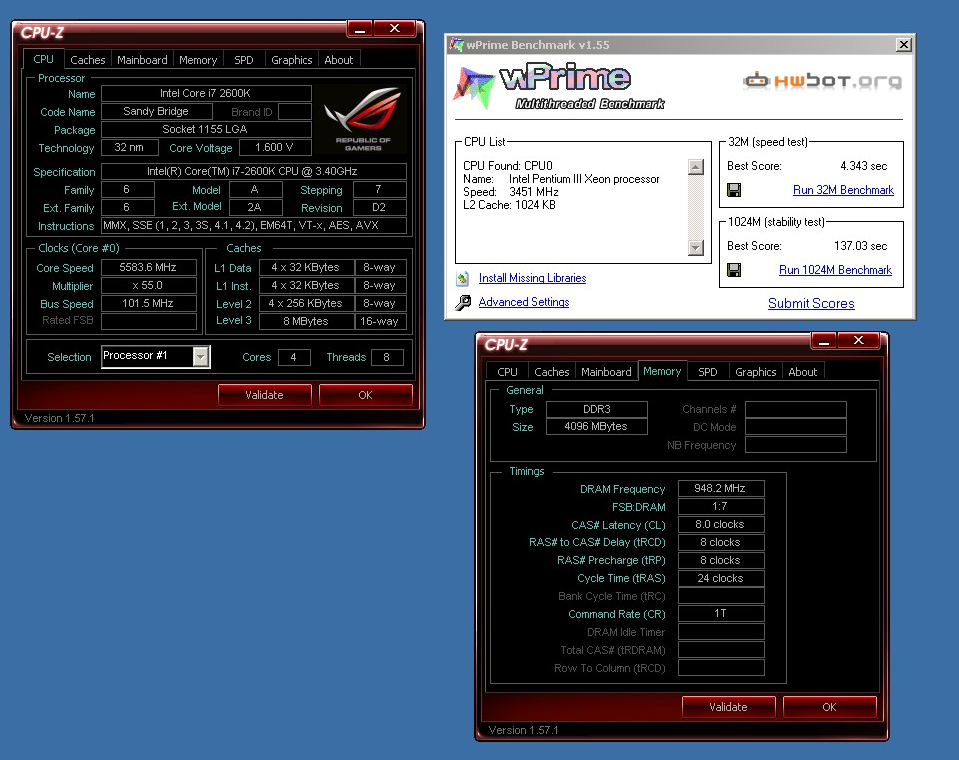Click the Cycle Time 24 clocks field
Image resolution: width=959 pixels, height=760 pixels.
[721, 578]
